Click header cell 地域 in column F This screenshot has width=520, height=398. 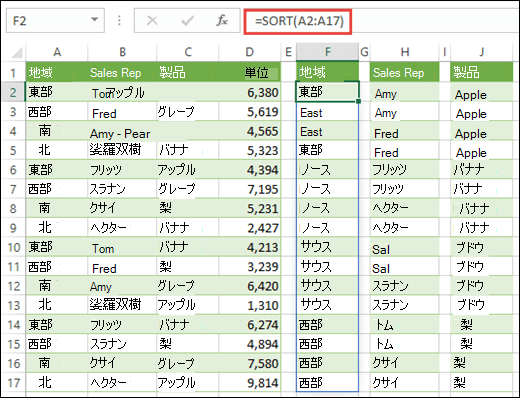pyautogui.click(x=328, y=72)
